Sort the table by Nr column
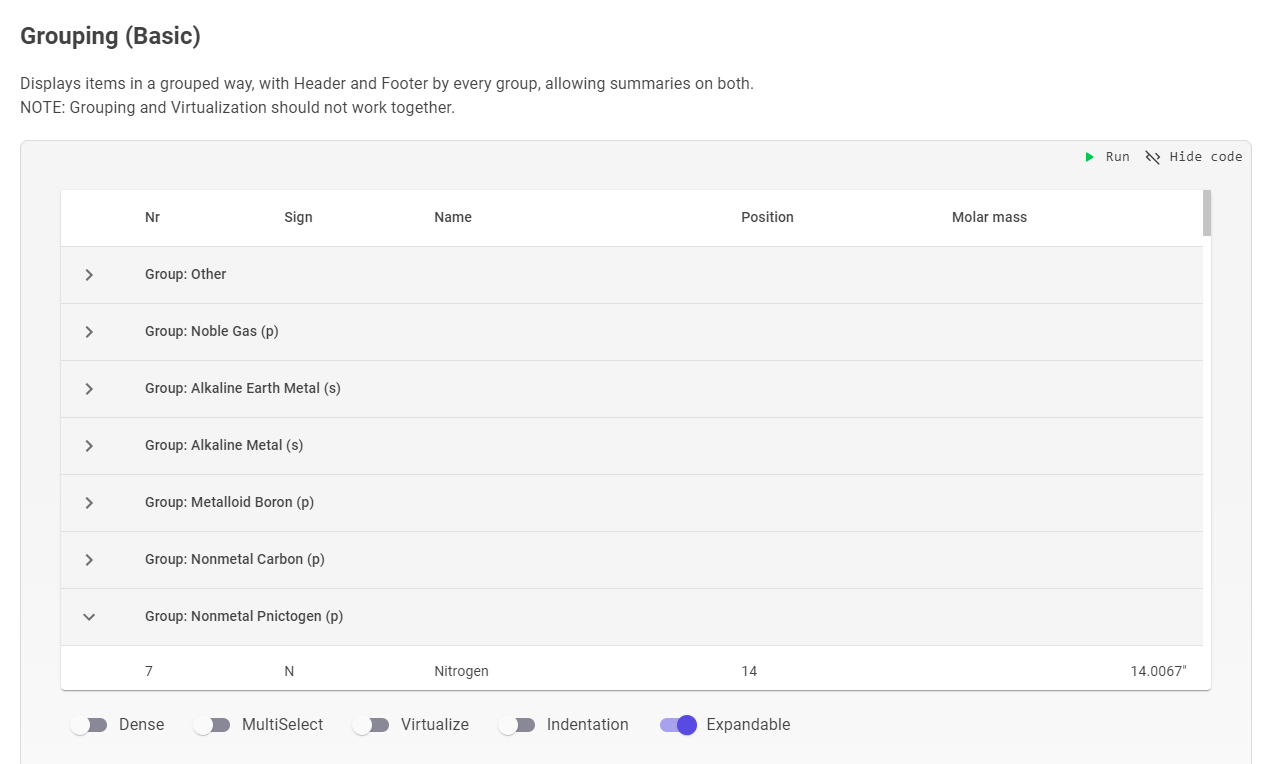This screenshot has width=1269, height=764. coord(152,217)
